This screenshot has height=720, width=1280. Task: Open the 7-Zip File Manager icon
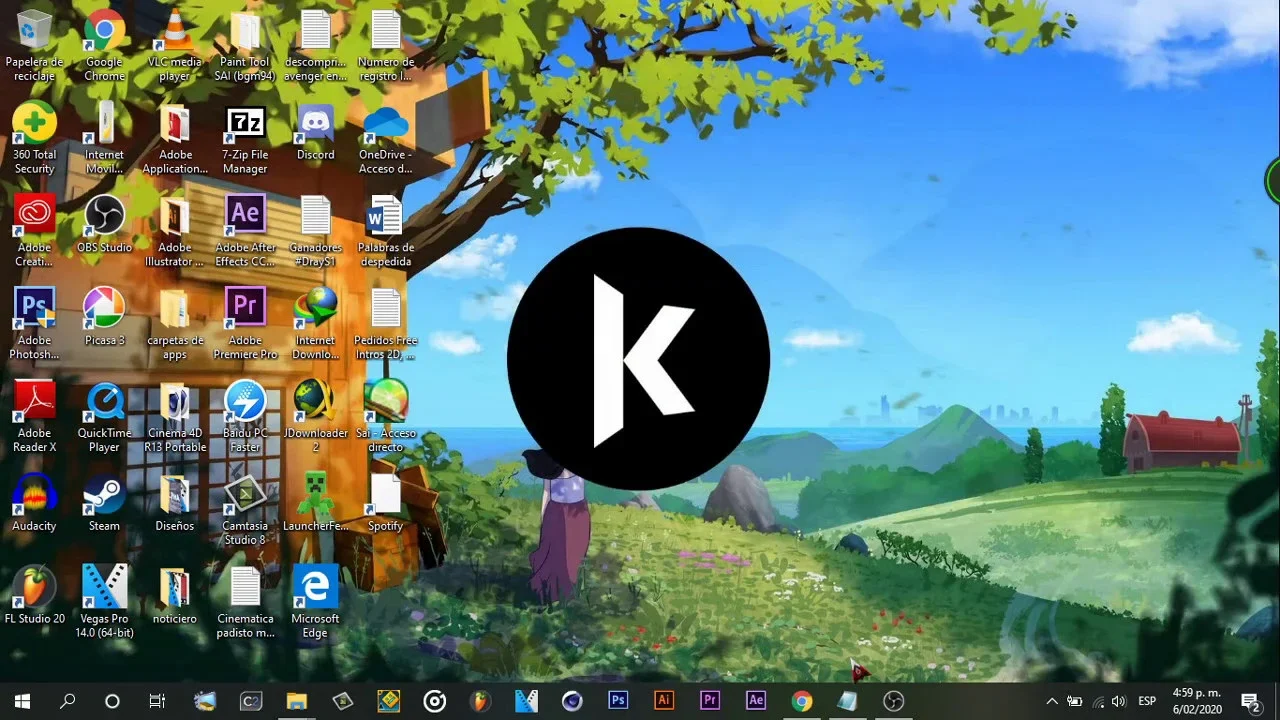tap(245, 125)
